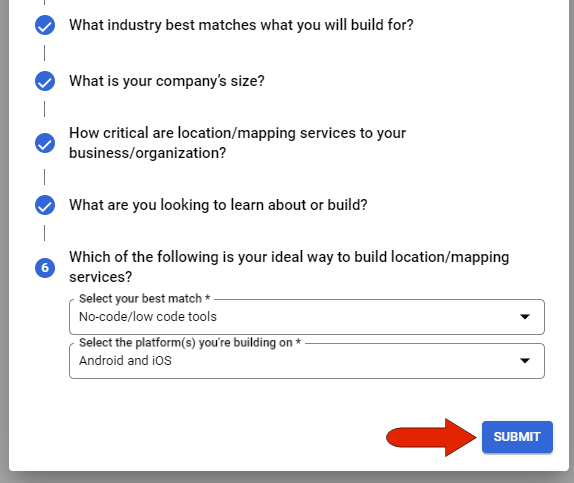Click checkmark icon beside industry question
Viewport: 574px width, 483px height.
[45, 25]
